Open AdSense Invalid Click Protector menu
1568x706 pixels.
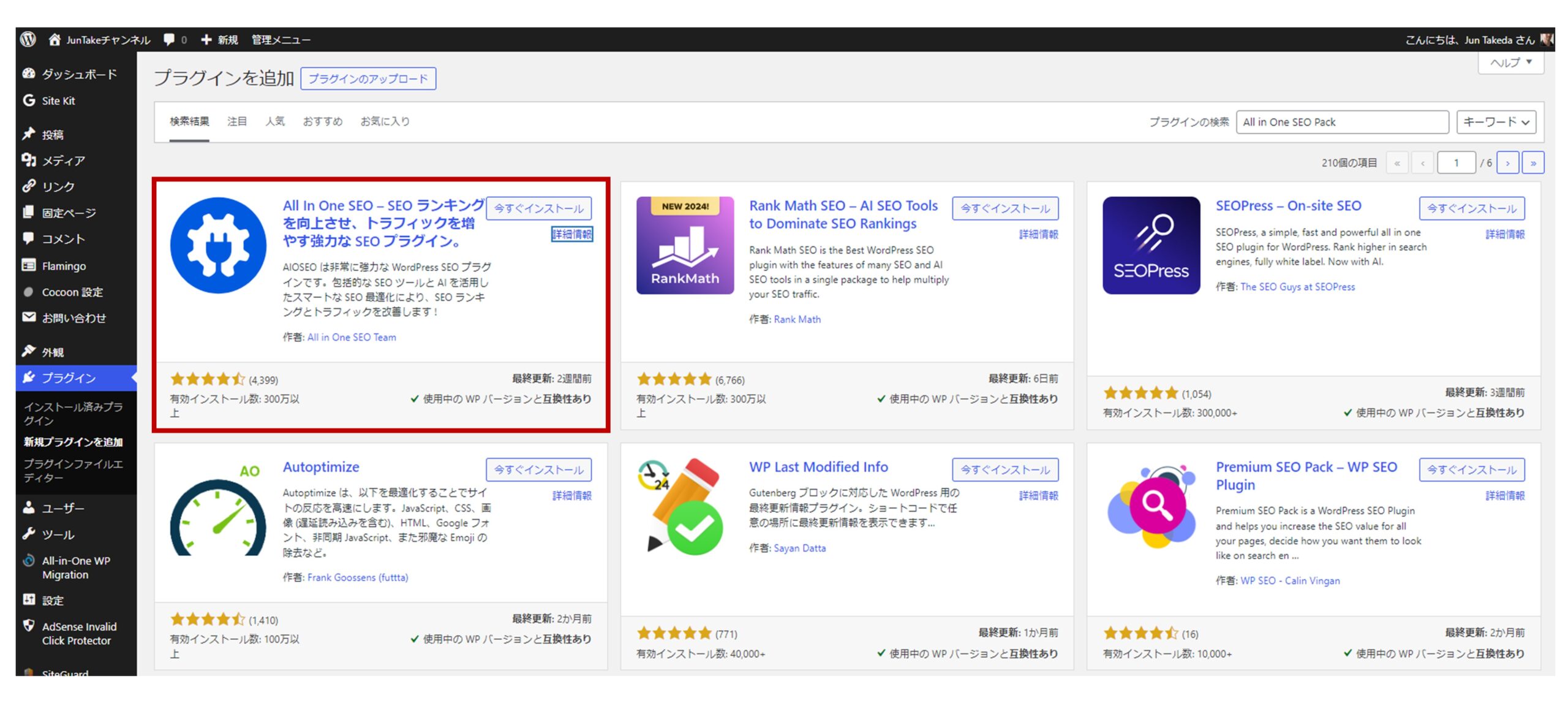pyautogui.click(x=76, y=633)
